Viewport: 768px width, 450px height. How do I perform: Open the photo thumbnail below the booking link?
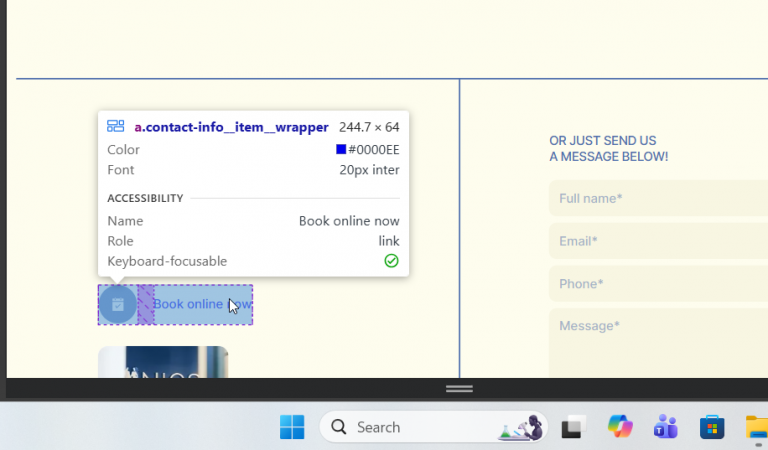coord(163,362)
